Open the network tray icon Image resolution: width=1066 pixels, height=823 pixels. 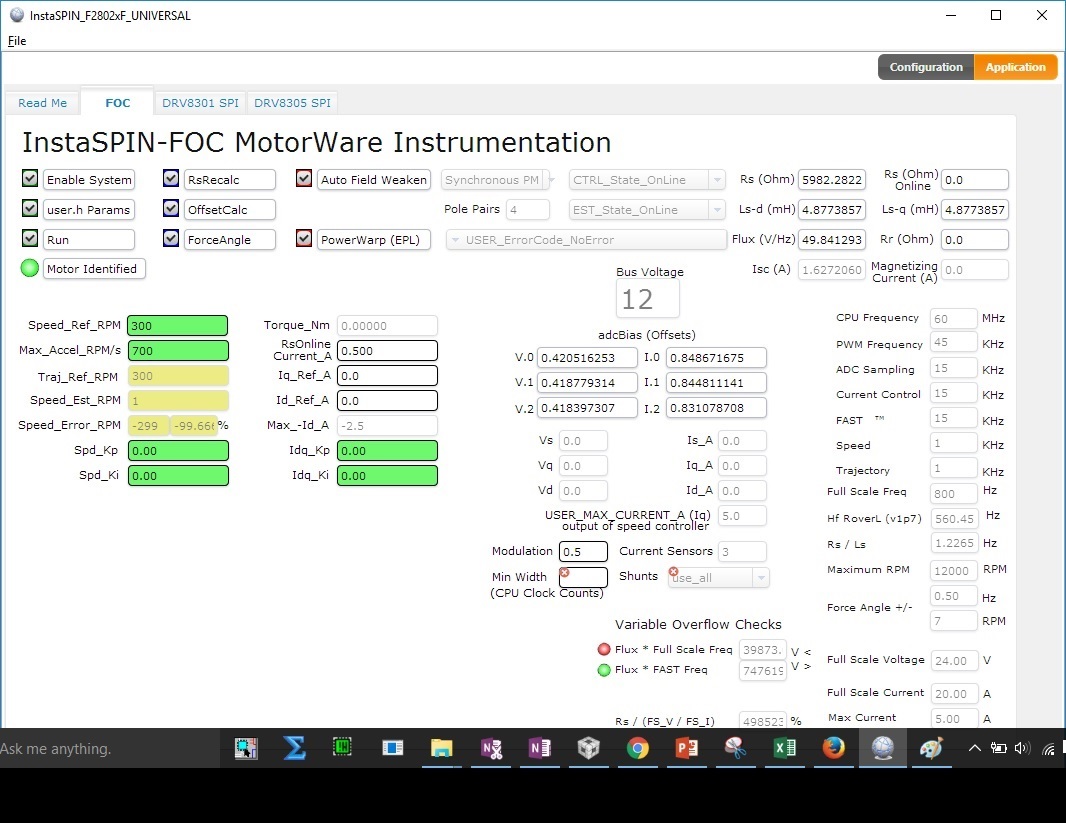pyautogui.click(x=1049, y=749)
